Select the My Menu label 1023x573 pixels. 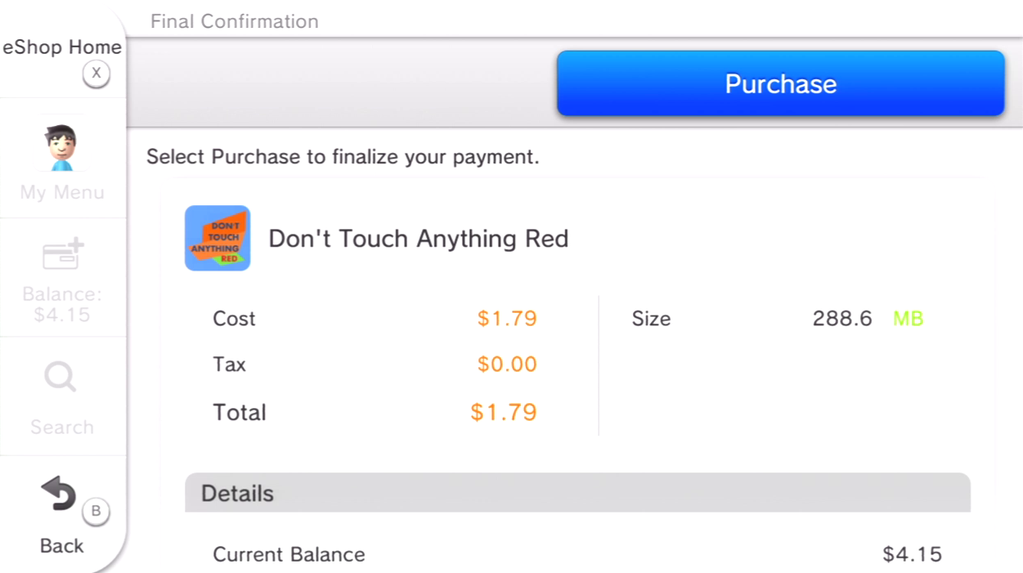(x=62, y=192)
